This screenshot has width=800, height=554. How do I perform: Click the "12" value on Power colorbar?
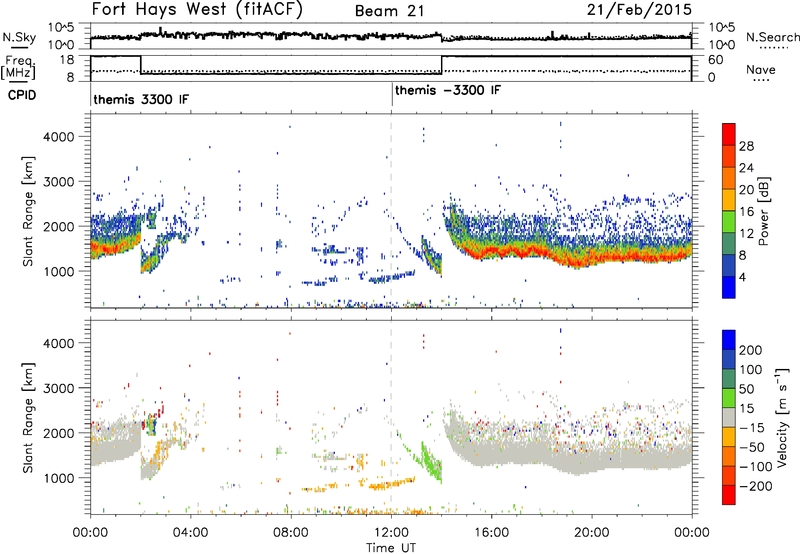[x=746, y=234]
